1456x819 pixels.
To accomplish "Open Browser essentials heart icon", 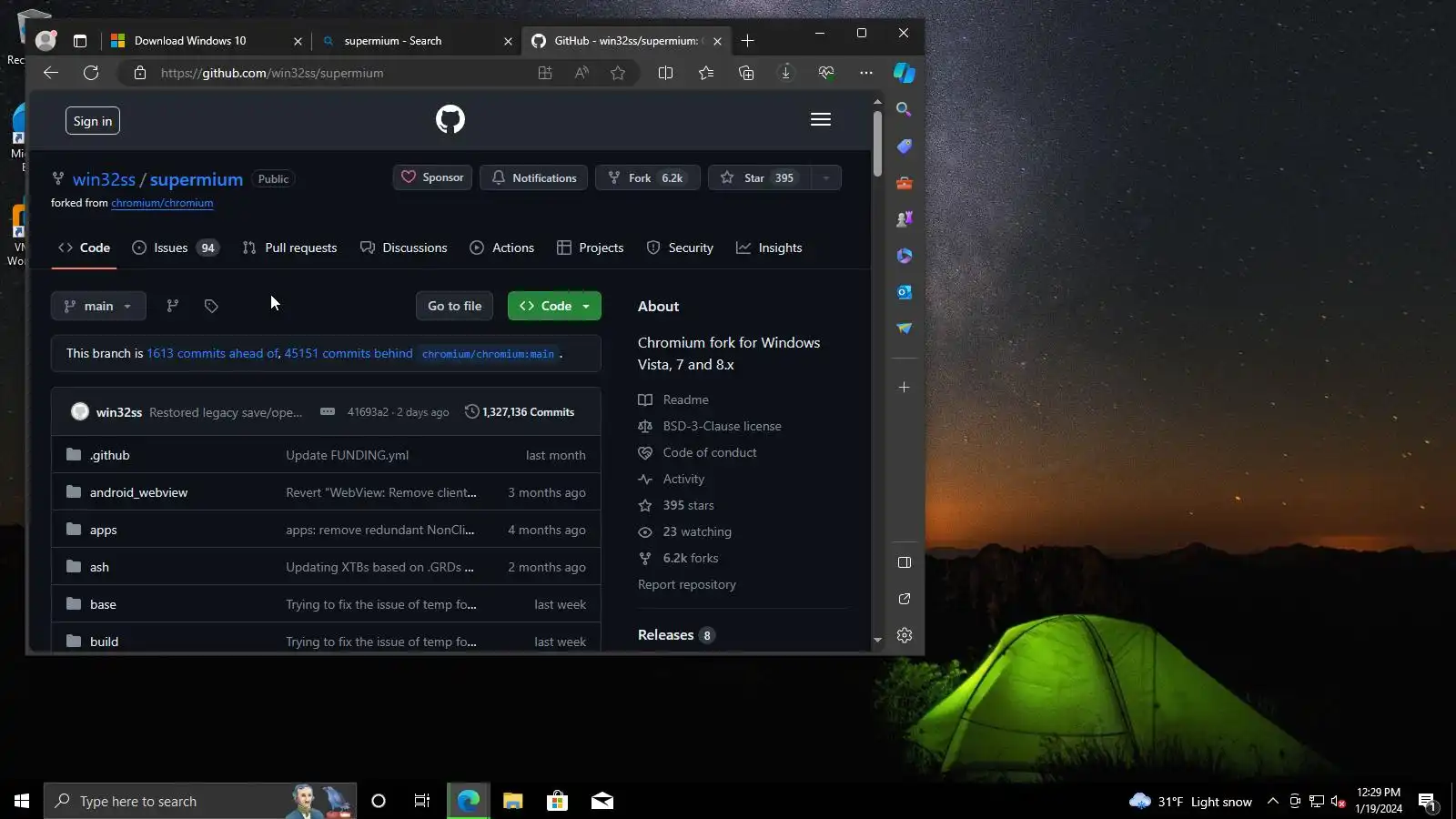I will click(826, 73).
